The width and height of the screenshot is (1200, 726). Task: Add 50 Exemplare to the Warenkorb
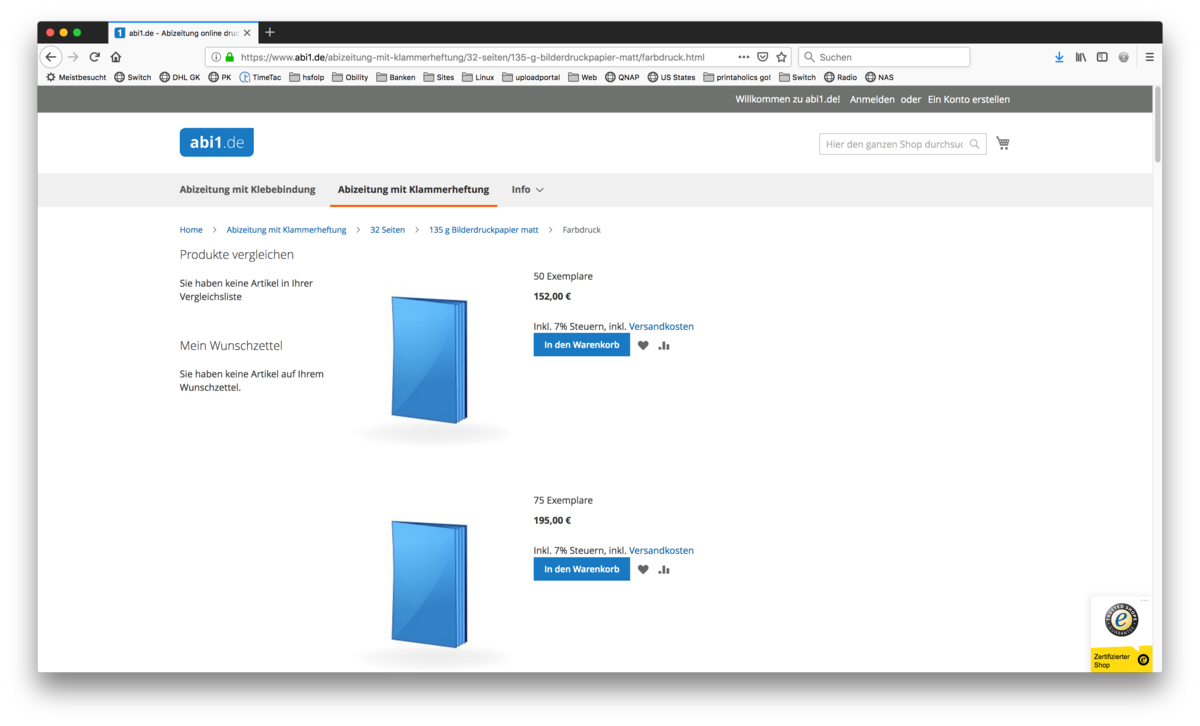click(x=581, y=345)
